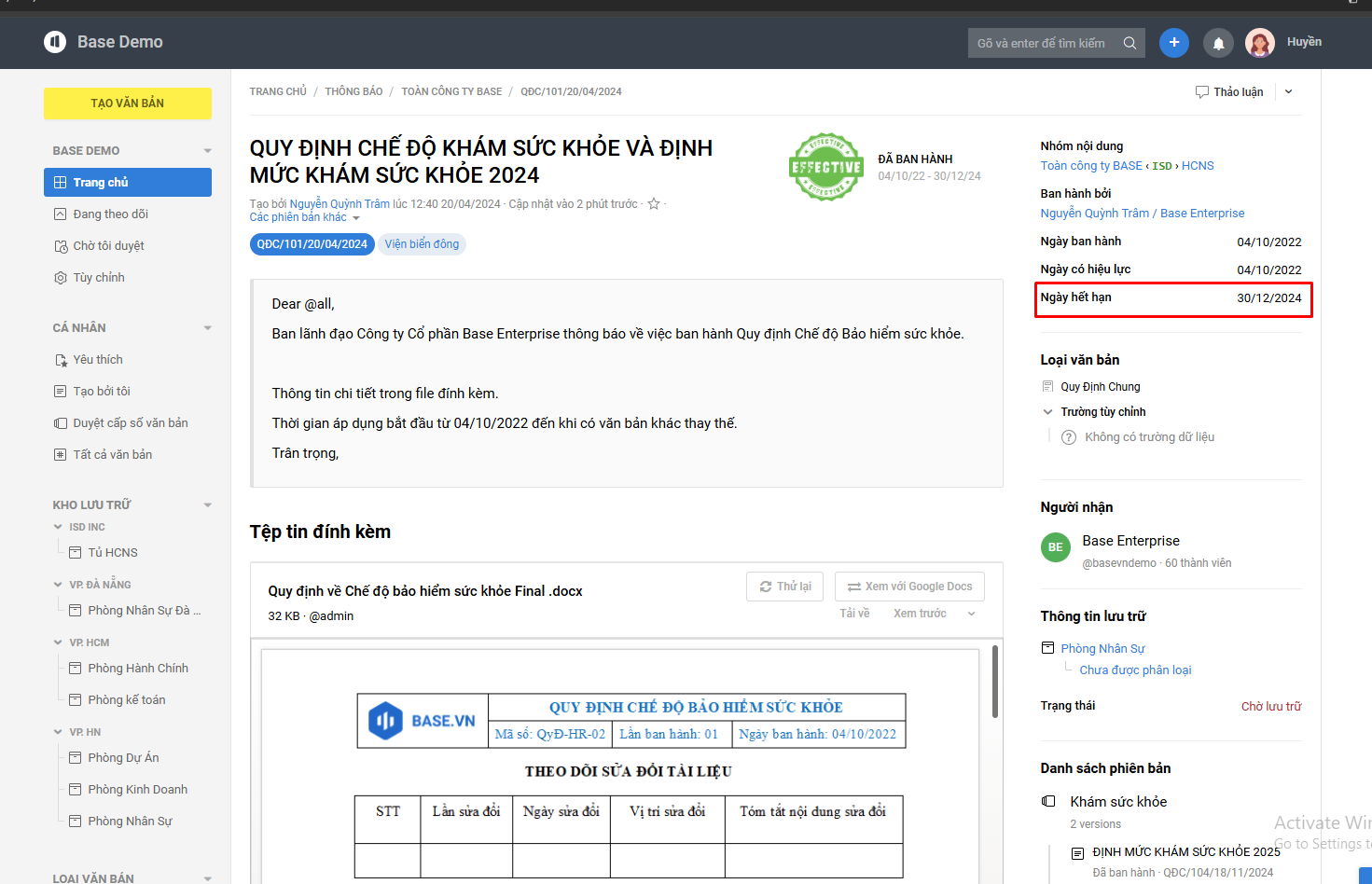Click the Viện biển đông tag

tap(422, 244)
